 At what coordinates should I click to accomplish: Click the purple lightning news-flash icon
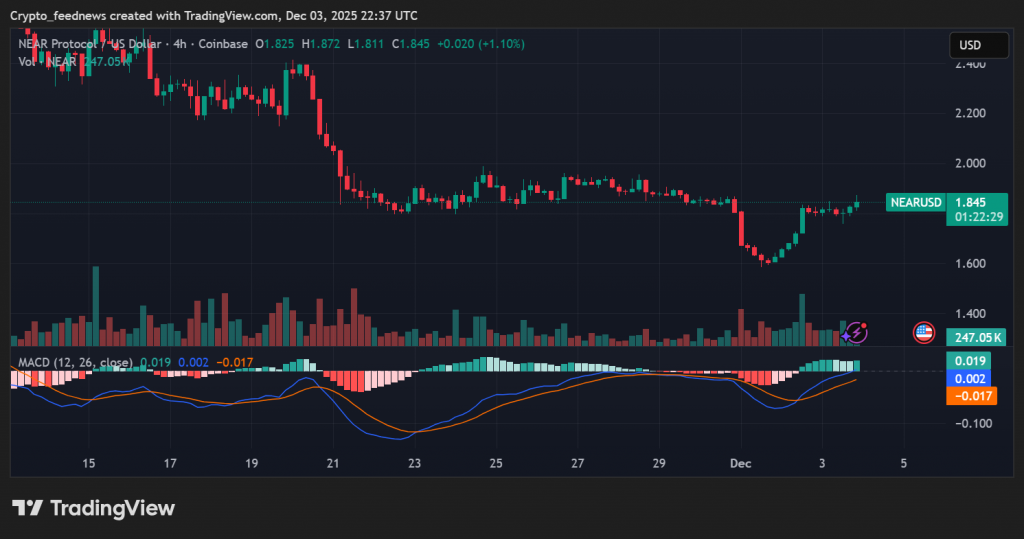856,332
